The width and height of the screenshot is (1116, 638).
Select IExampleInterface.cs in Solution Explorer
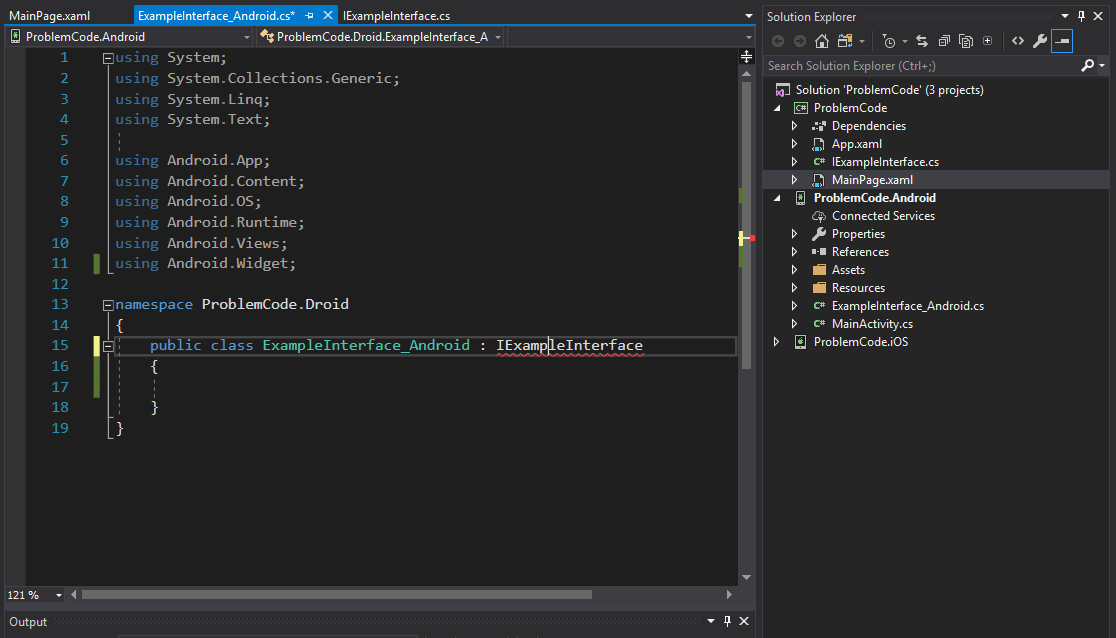(x=885, y=162)
